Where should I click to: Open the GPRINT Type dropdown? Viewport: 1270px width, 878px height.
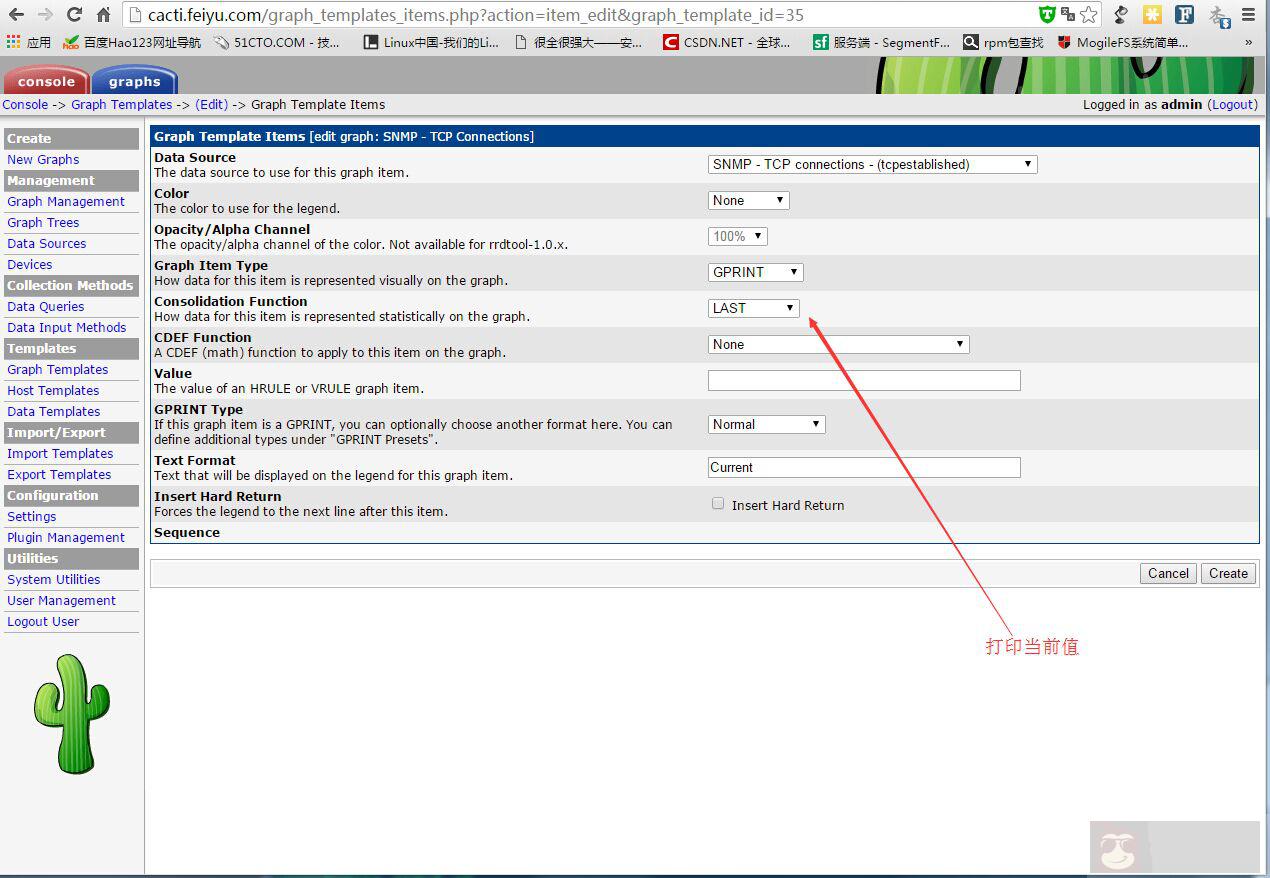(x=766, y=424)
